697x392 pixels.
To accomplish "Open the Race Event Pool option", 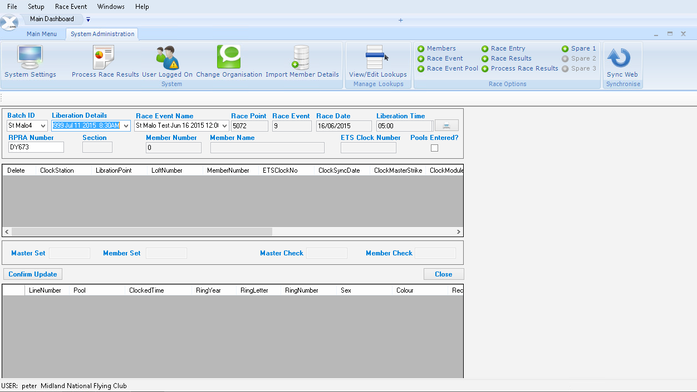I will tap(448, 68).
